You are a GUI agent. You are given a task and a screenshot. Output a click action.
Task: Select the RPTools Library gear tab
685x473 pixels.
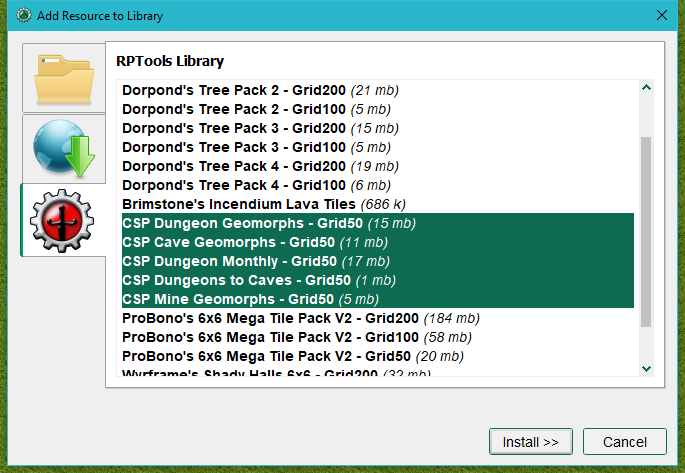63,221
